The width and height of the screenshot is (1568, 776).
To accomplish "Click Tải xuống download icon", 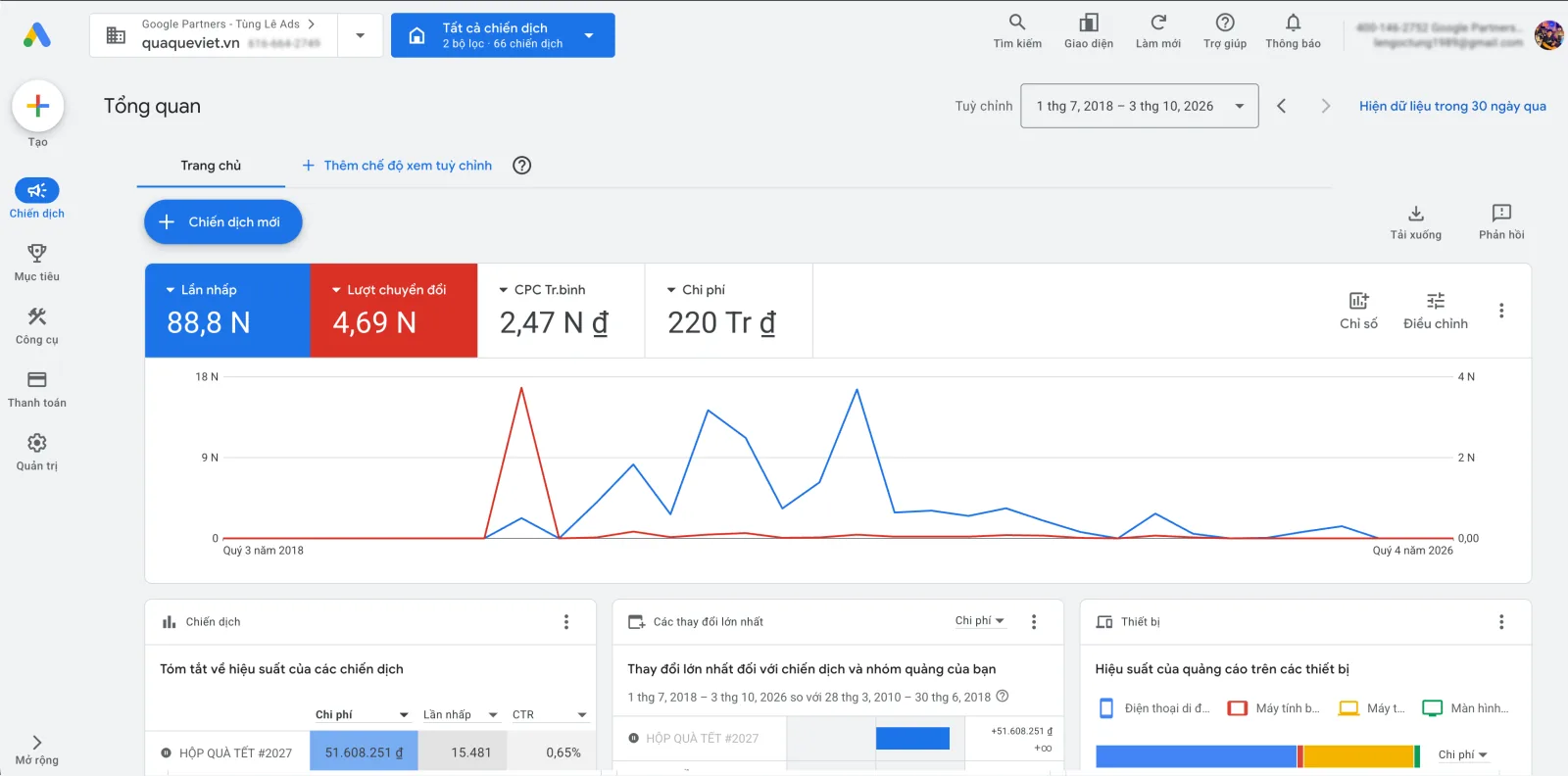I will (x=1416, y=221).
